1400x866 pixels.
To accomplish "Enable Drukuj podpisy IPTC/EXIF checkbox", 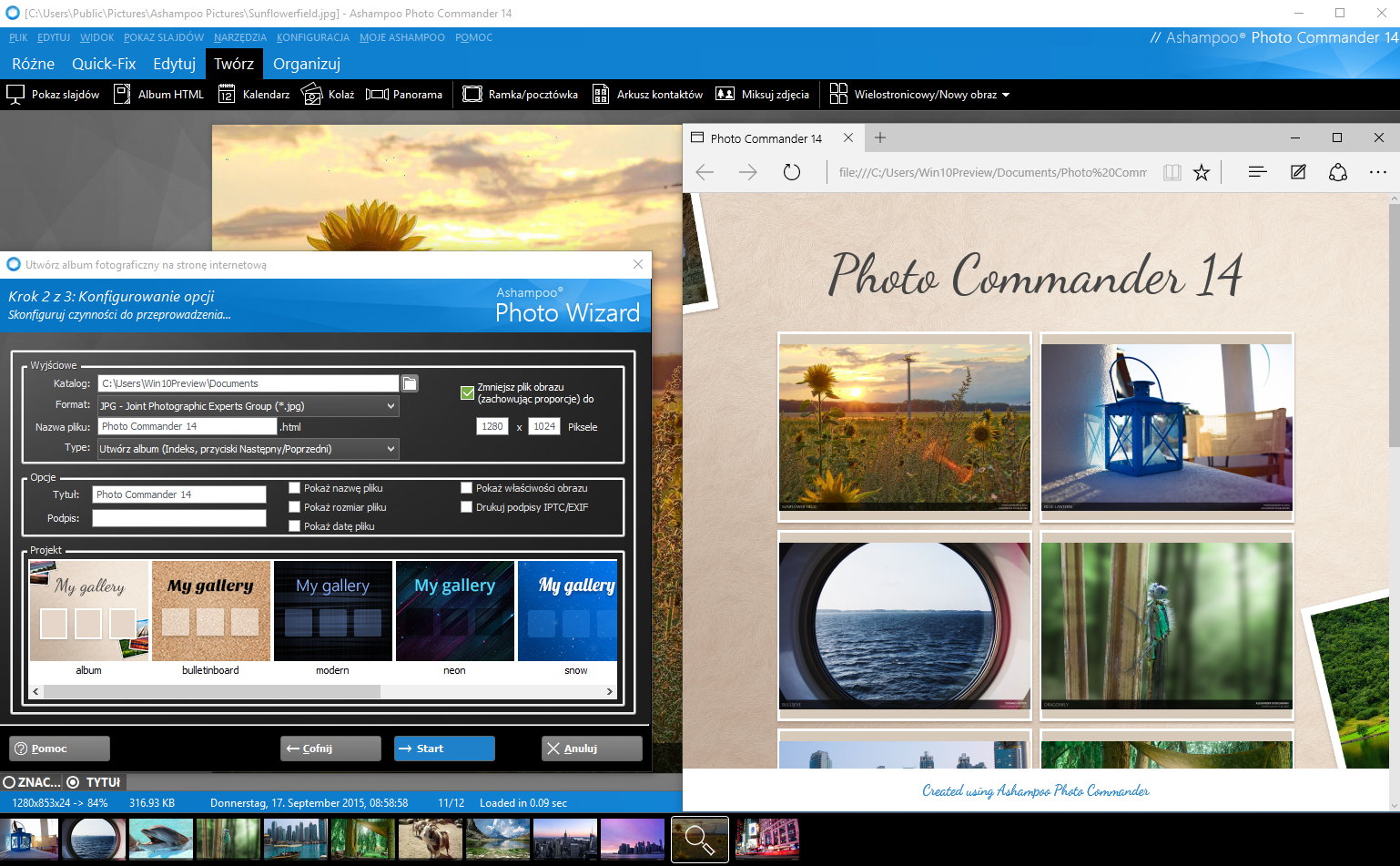I will [466, 507].
